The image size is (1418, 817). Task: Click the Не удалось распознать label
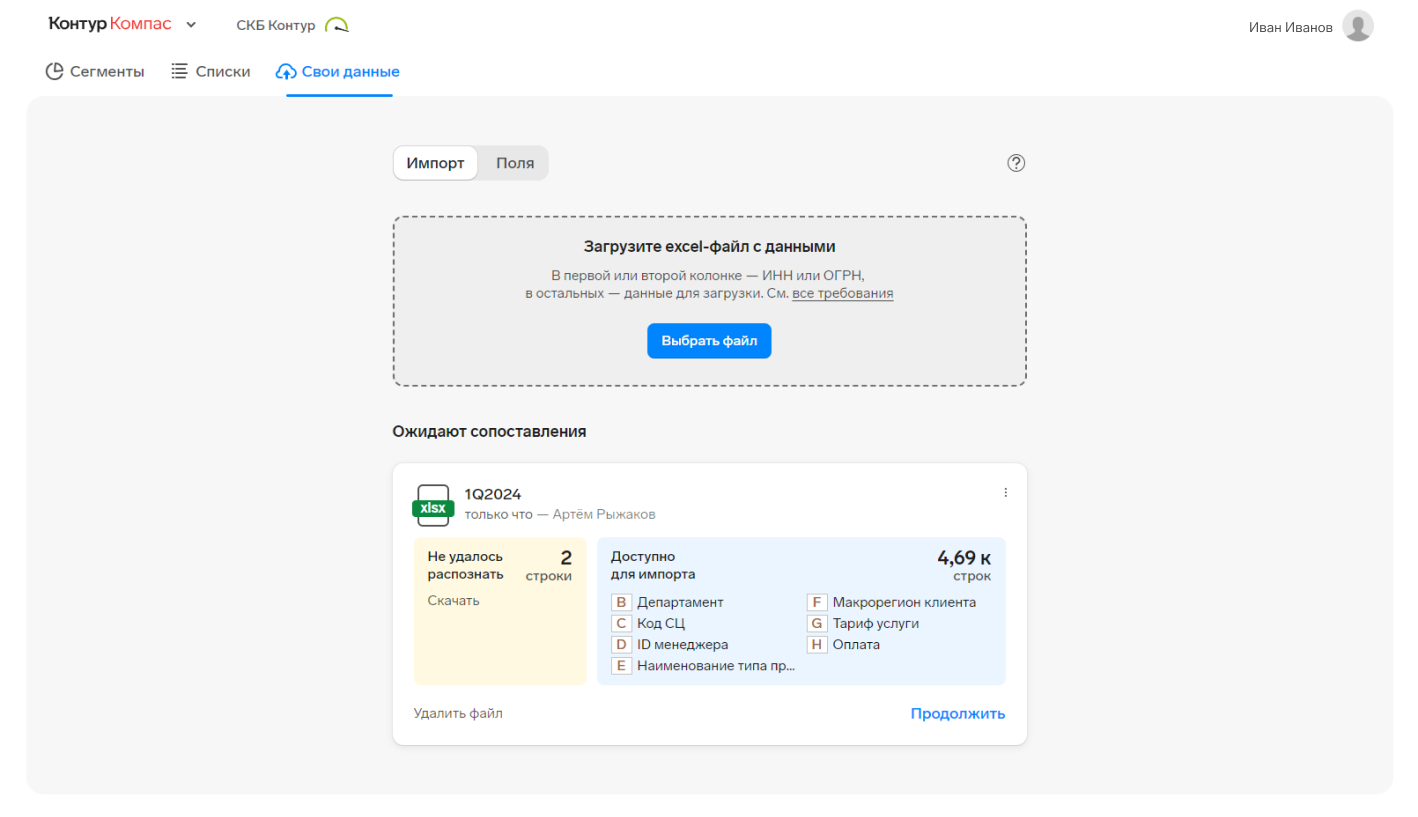point(465,565)
